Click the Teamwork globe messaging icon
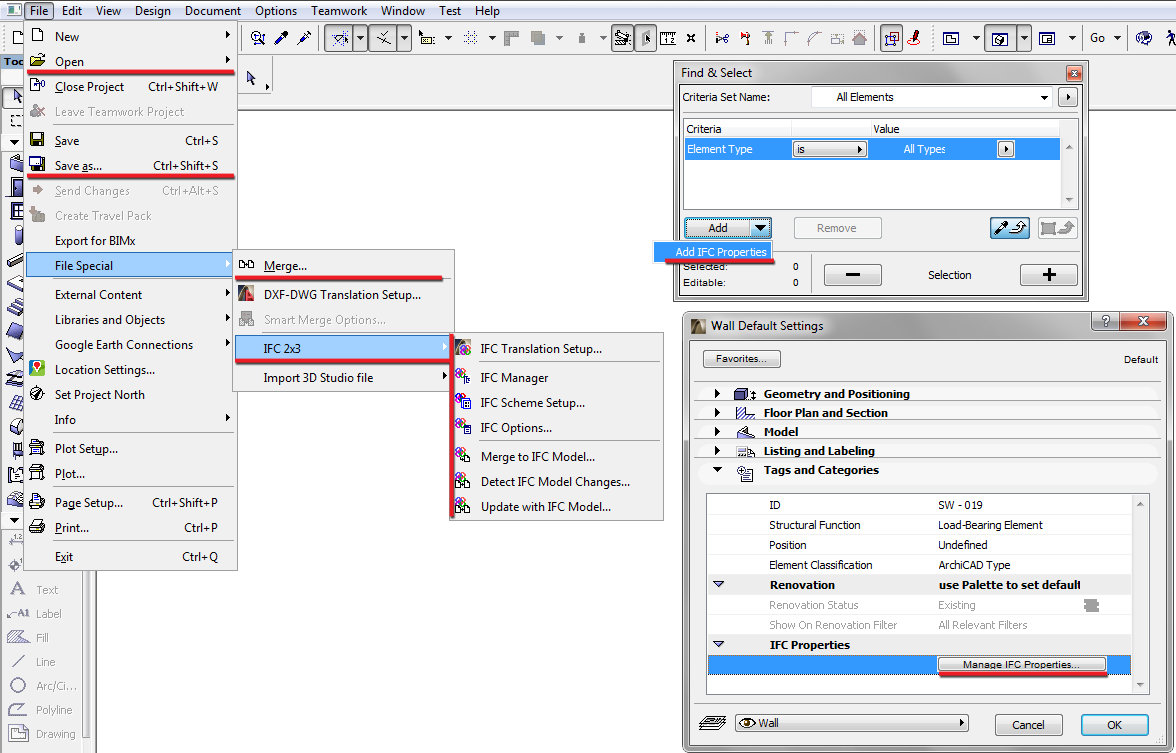The image size is (1176, 753). click(x=1144, y=38)
